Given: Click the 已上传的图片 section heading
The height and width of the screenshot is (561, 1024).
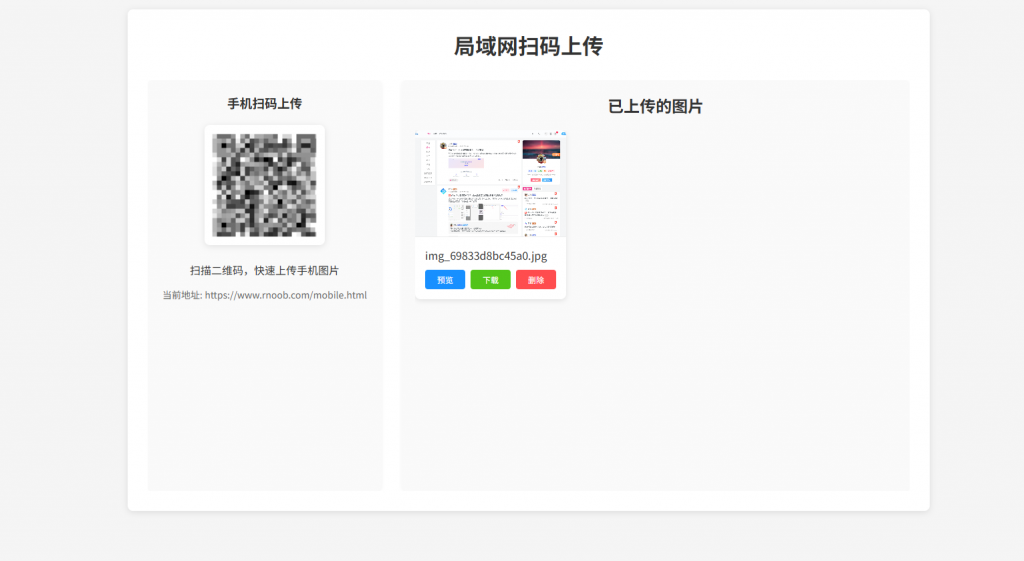Looking at the screenshot, I should 655,107.
